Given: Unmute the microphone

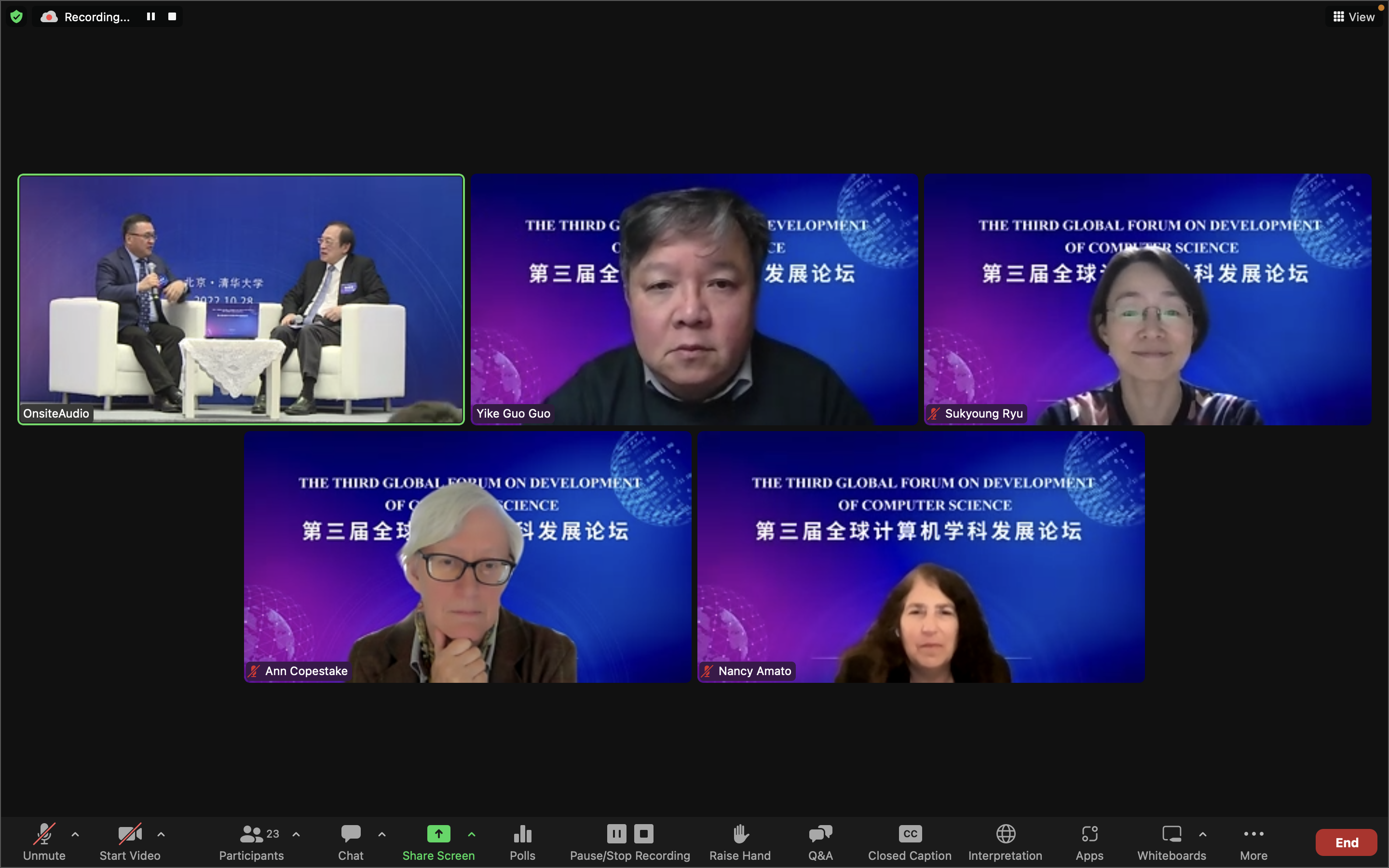Looking at the screenshot, I should point(44,841).
